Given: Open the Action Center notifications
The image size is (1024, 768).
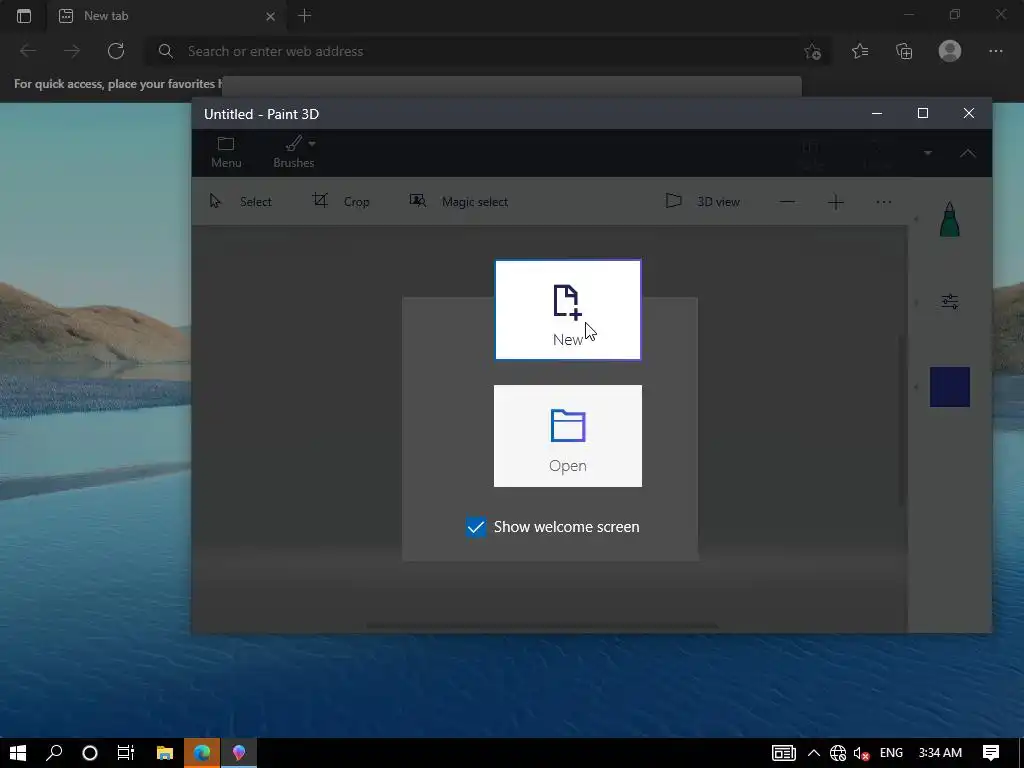Looking at the screenshot, I should click(991, 753).
